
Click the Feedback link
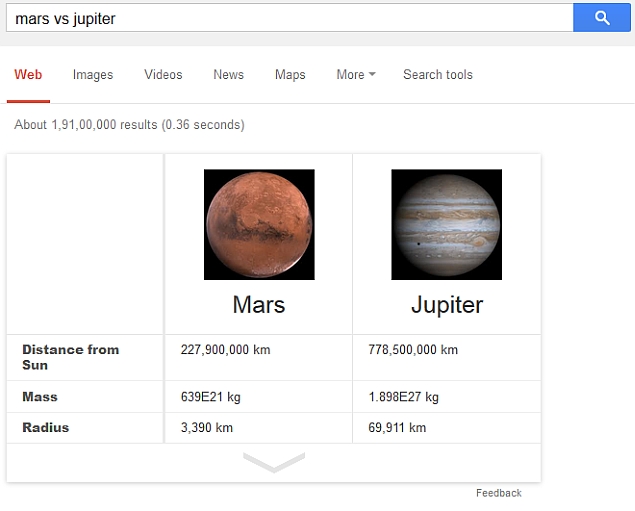tap(499, 493)
